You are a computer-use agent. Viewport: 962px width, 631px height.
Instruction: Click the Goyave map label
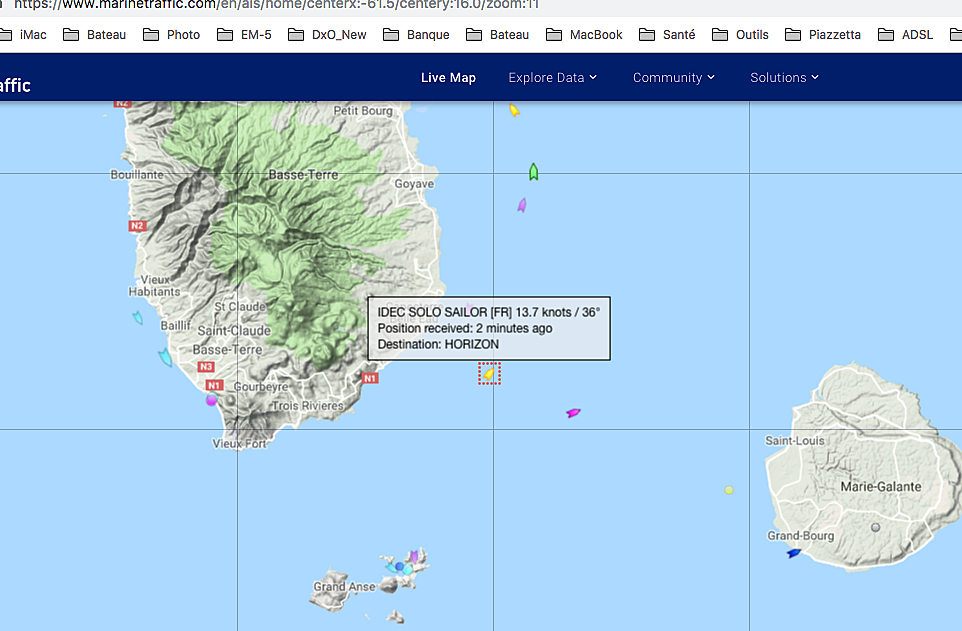[x=414, y=184]
